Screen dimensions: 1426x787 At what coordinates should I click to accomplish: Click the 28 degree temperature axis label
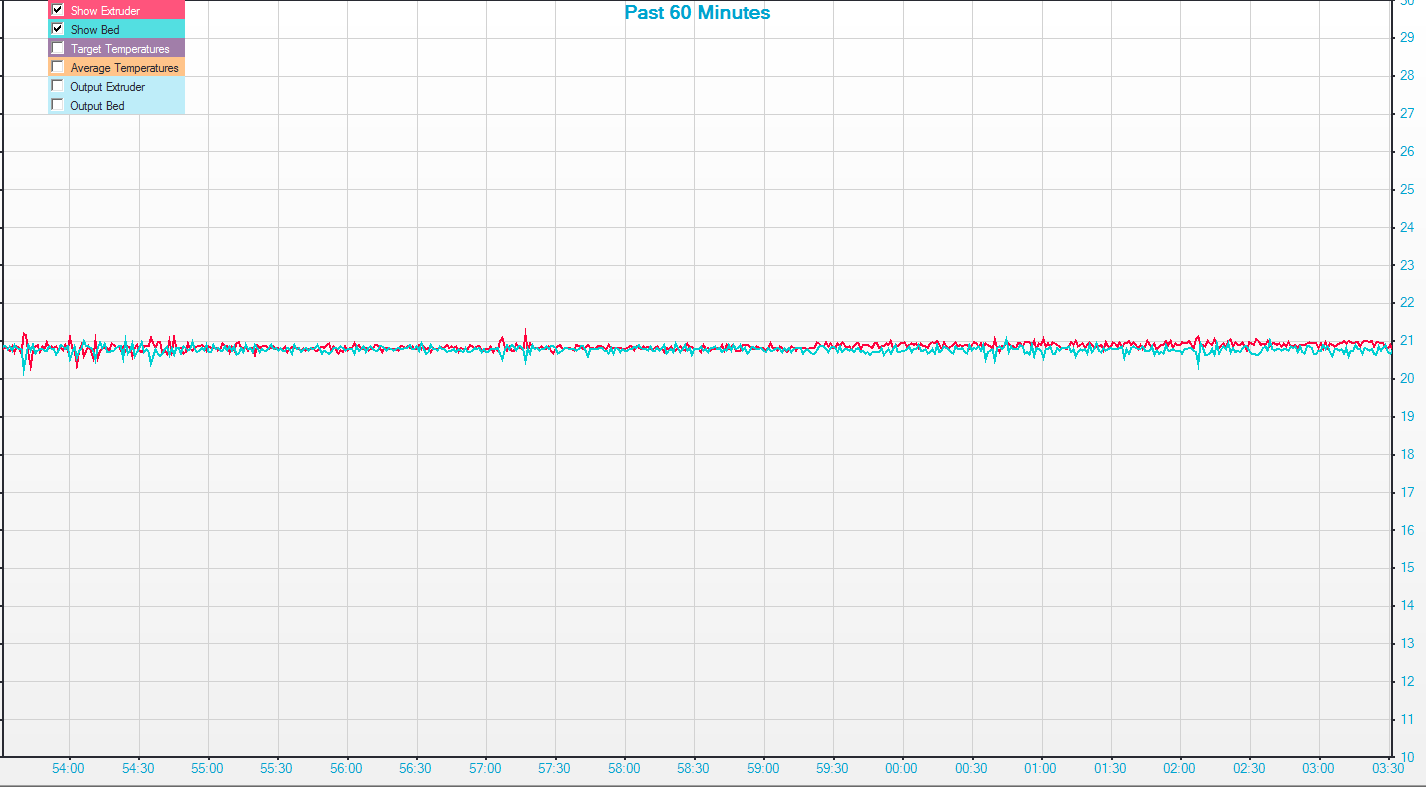click(1406, 76)
